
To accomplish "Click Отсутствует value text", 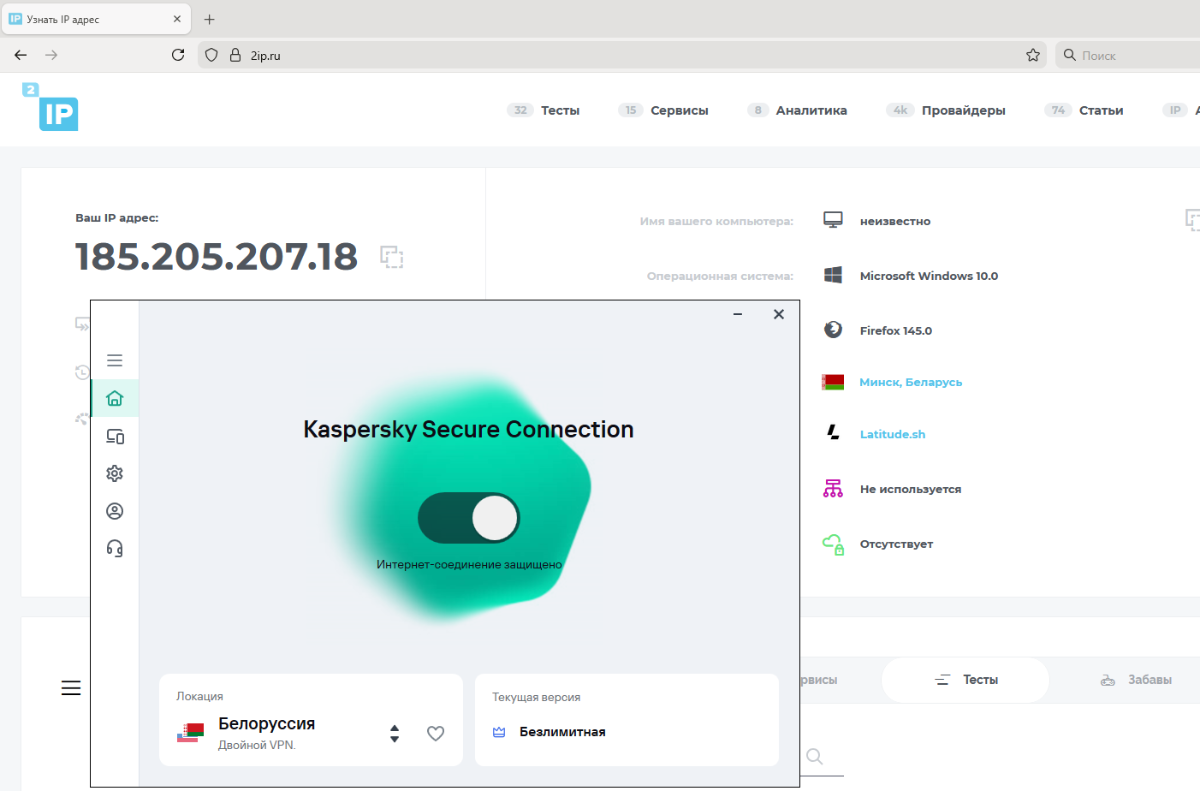I will (896, 544).
